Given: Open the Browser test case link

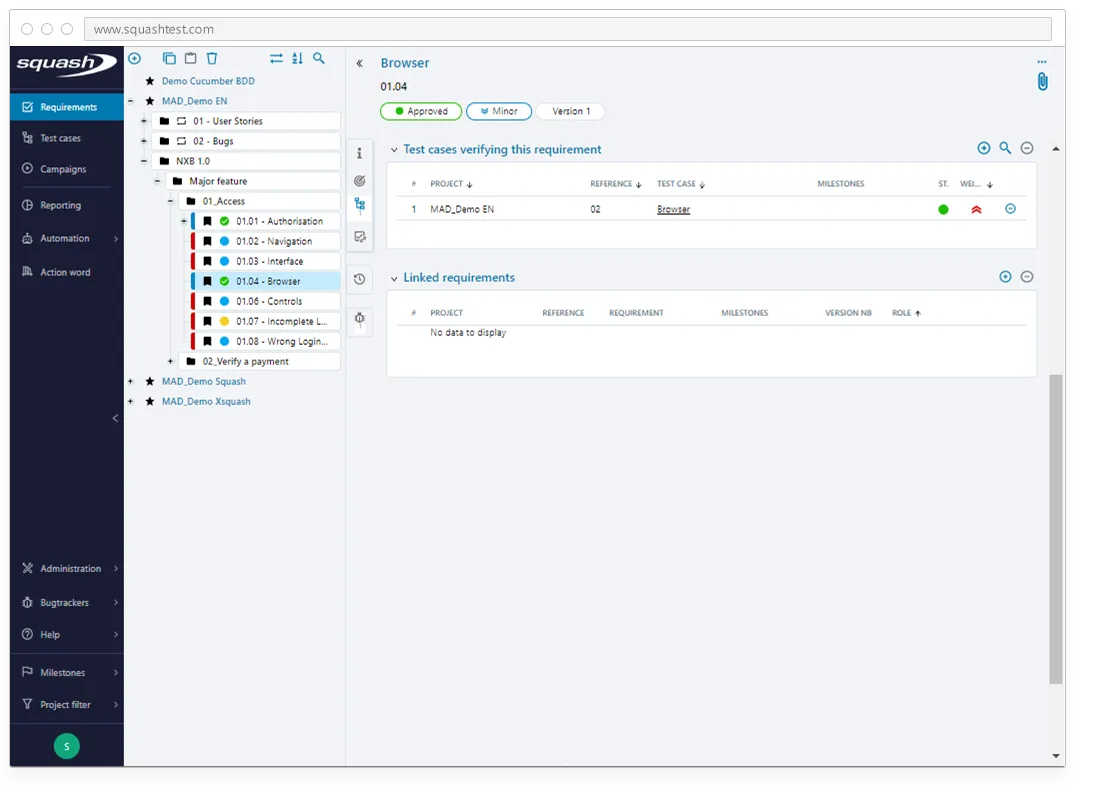Looking at the screenshot, I should pos(673,209).
